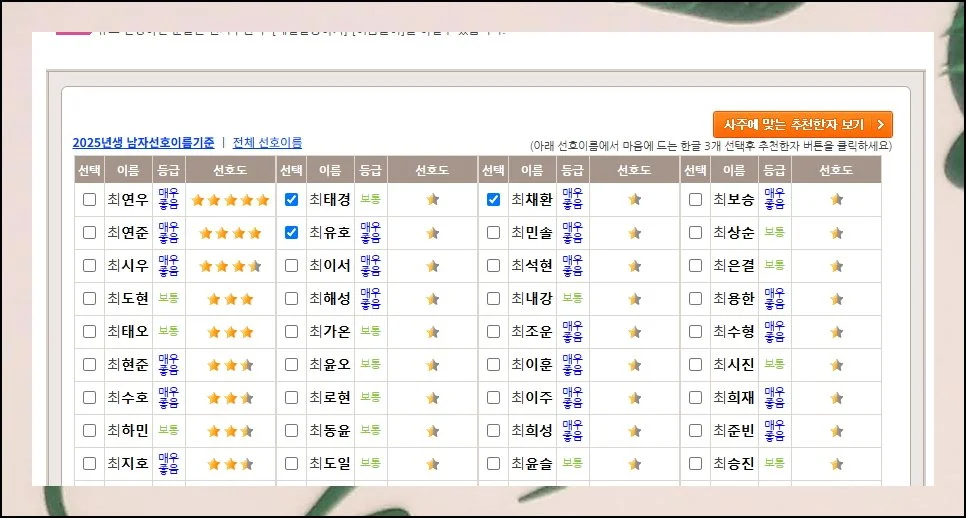Click the single star next to 최태경
The width and height of the screenshot is (966, 518).
point(432,200)
